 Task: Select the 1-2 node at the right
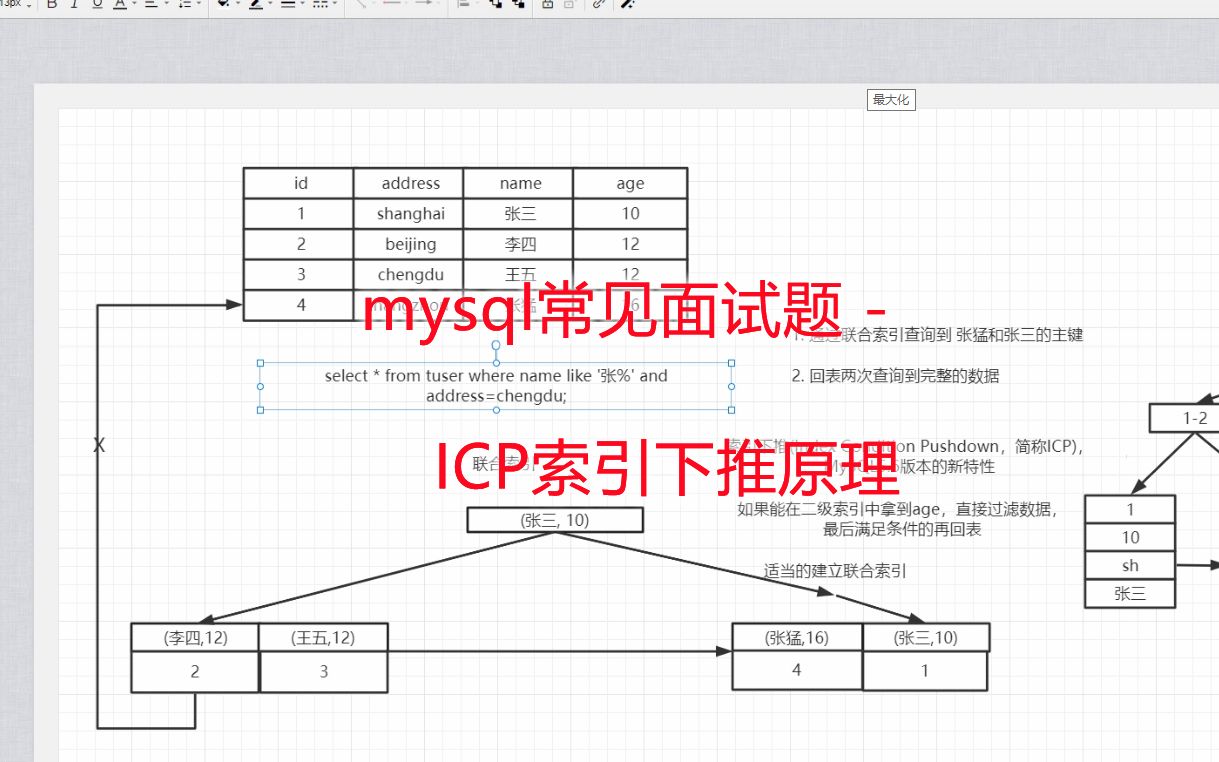point(1190,419)
